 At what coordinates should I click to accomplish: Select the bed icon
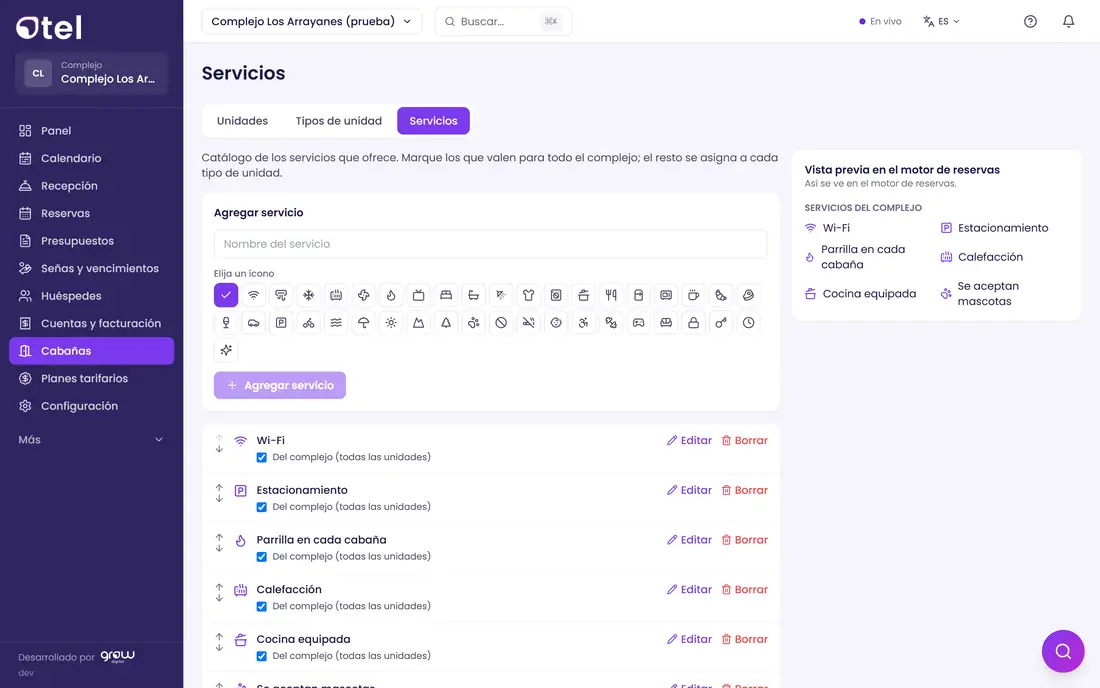[446, 295]
